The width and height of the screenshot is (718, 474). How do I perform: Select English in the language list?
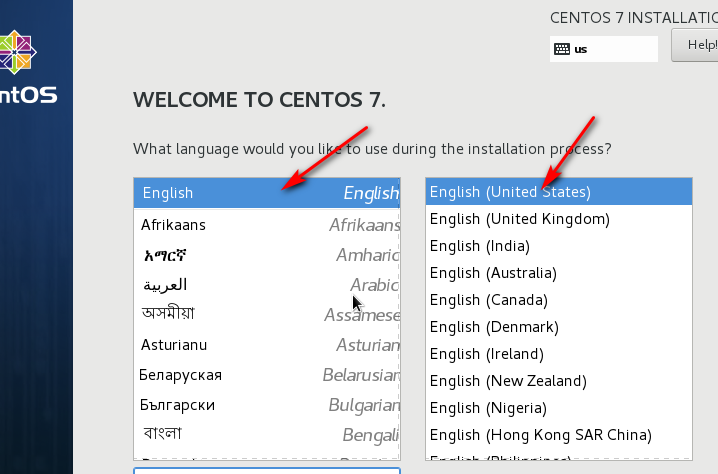[267, 193]
